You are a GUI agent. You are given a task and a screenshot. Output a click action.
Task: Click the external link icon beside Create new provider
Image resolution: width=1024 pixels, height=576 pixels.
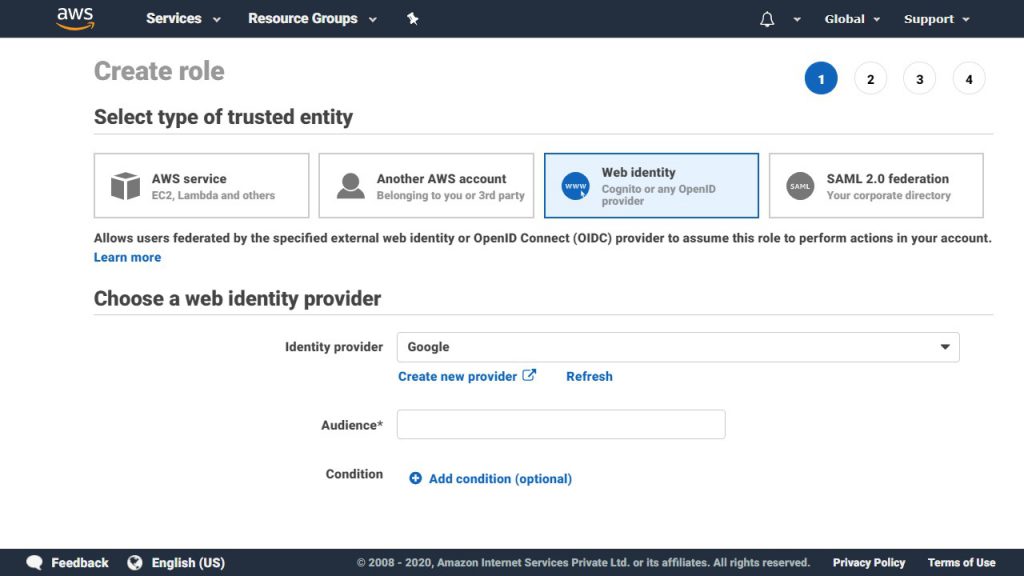click(531, 375)
